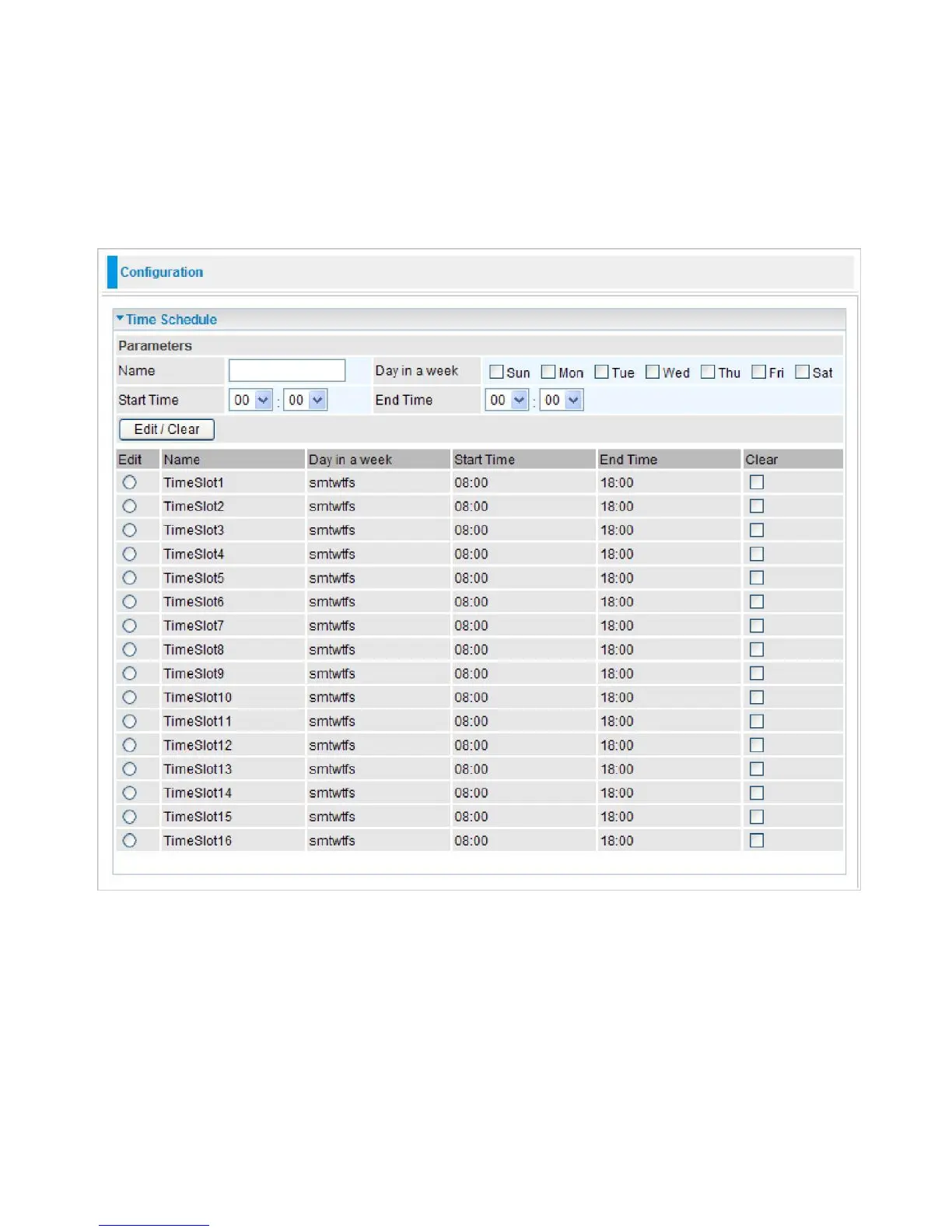Check the Wed day checkbox

tap(653, 372)
